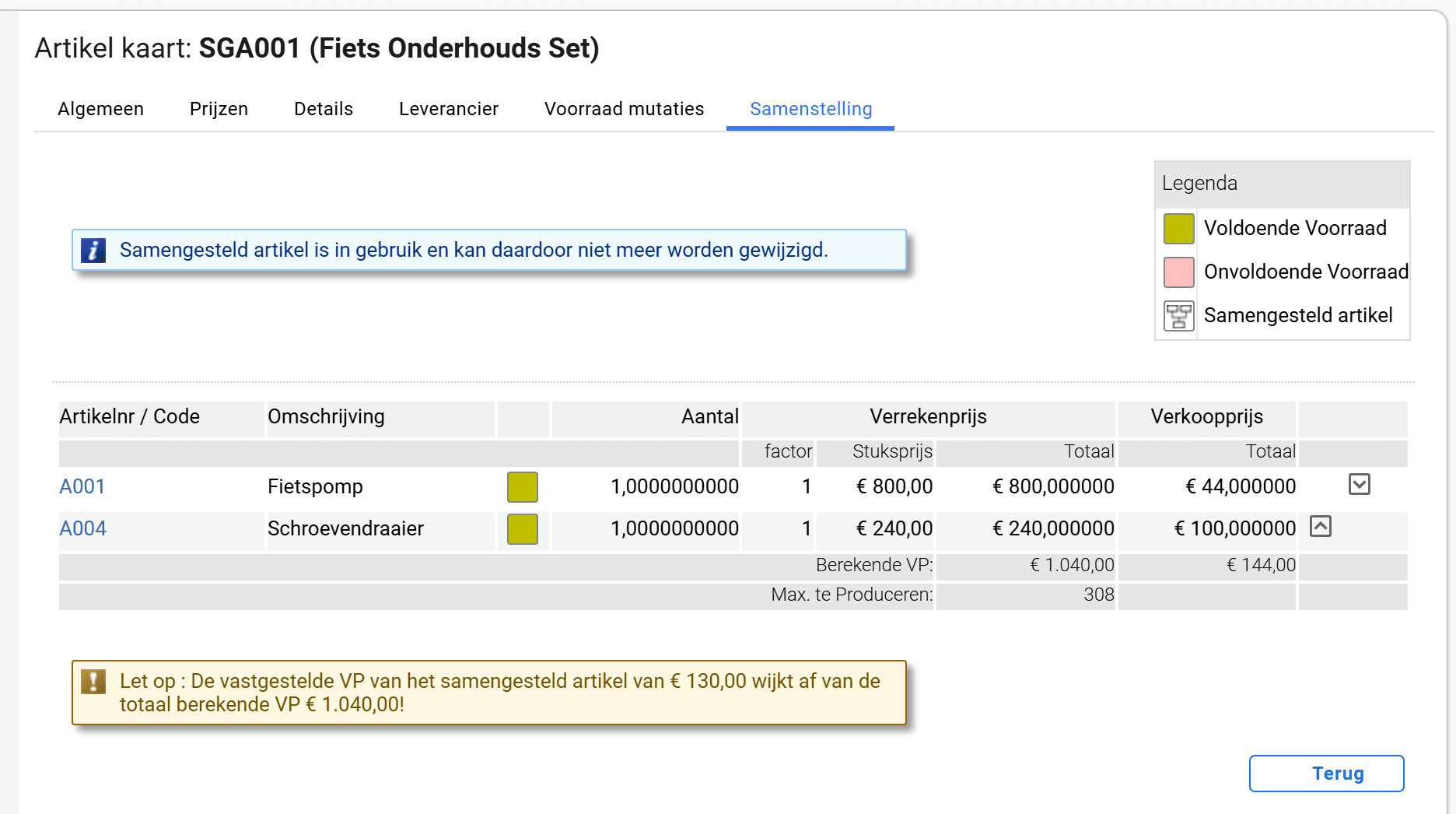1456x814 pixels.
Task: Open the Voorraad mutaties tab
Action: tap(624, 109)
